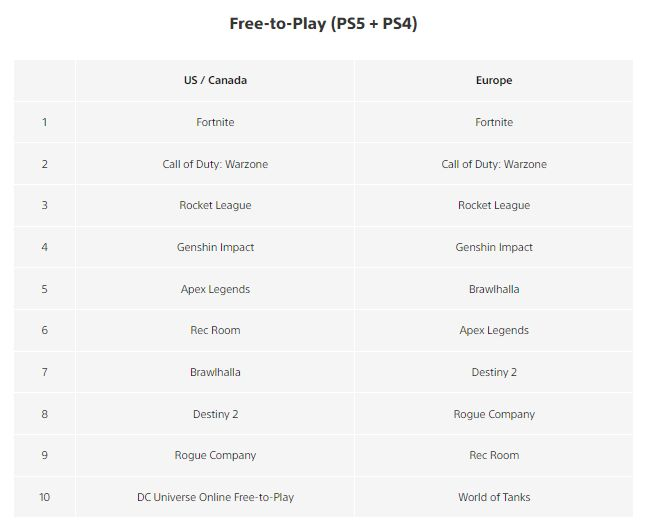The image size is (654, 525).
Task: Click Rogue Company in the Europe column
Action: click(494, 414)
